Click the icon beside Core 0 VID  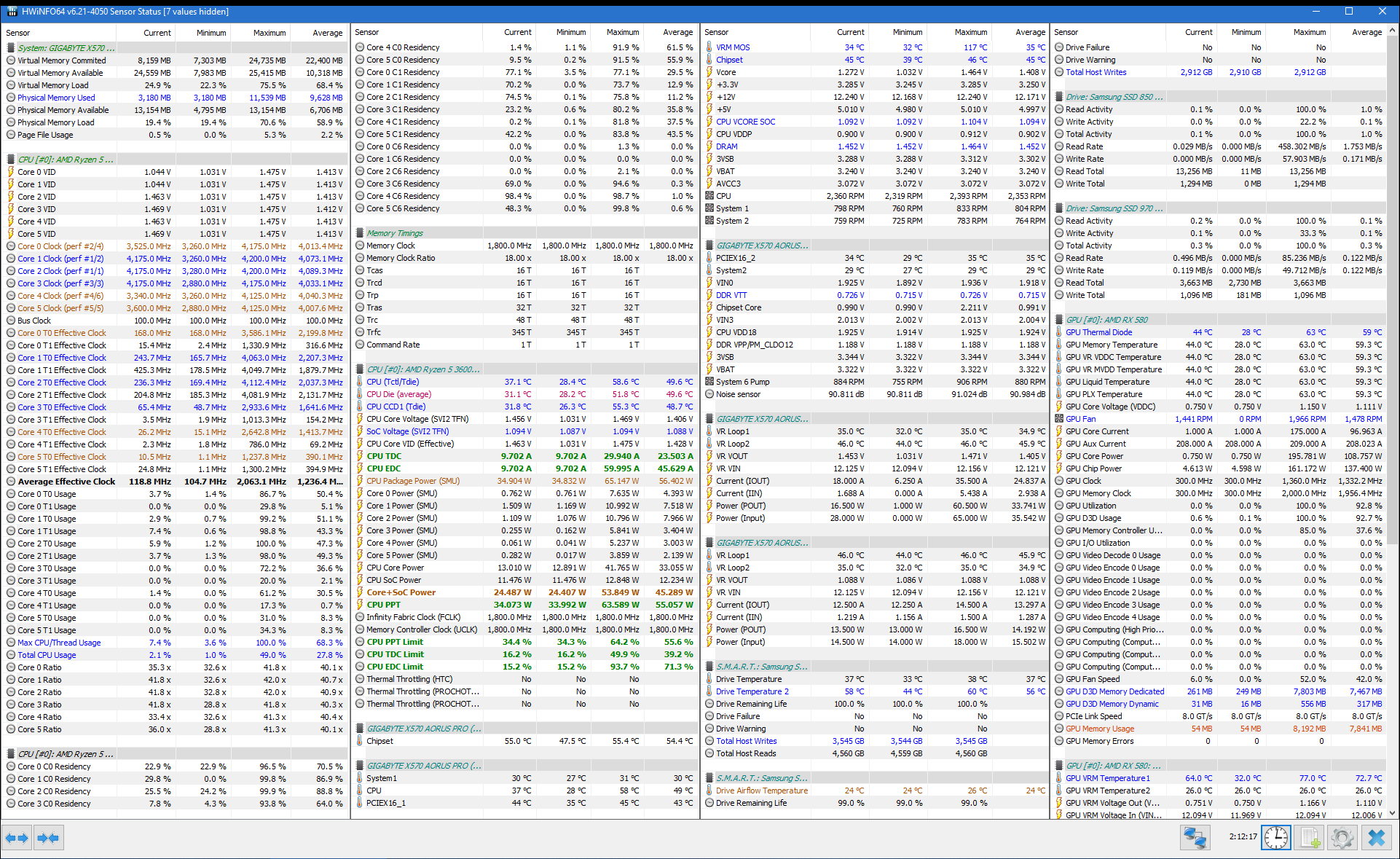pos(11,172)
